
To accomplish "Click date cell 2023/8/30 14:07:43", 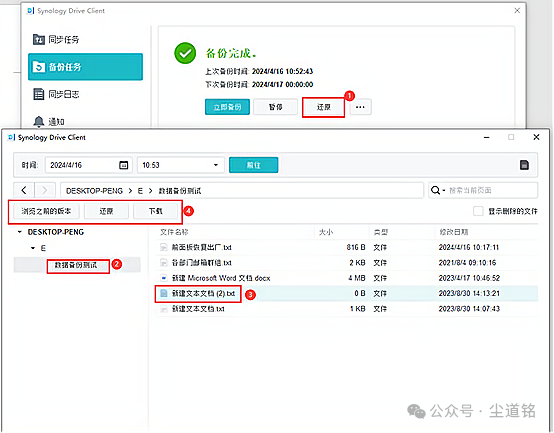I will click(x=469, y=309).
